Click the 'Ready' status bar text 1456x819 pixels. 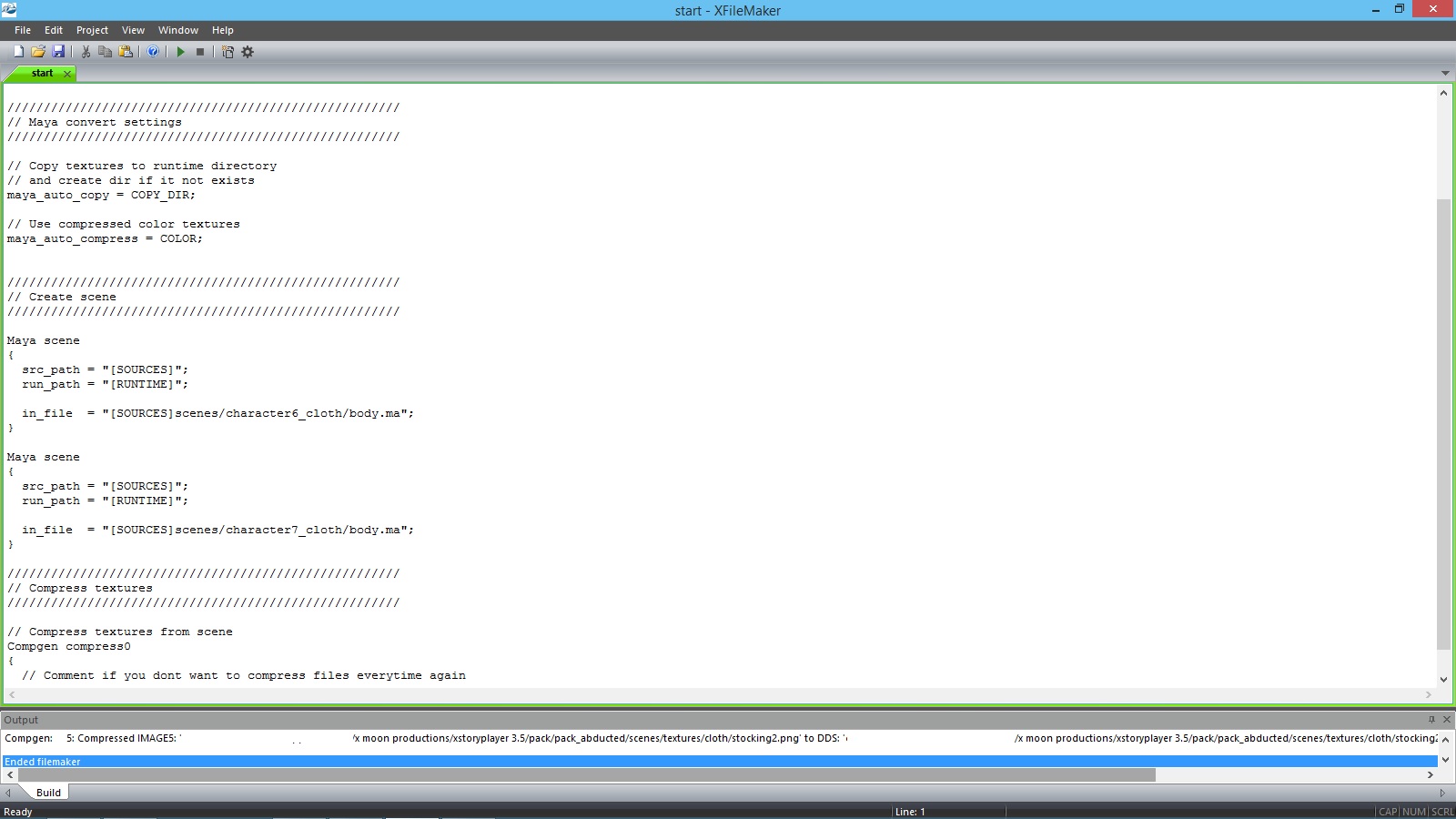[x=18, y=812]
